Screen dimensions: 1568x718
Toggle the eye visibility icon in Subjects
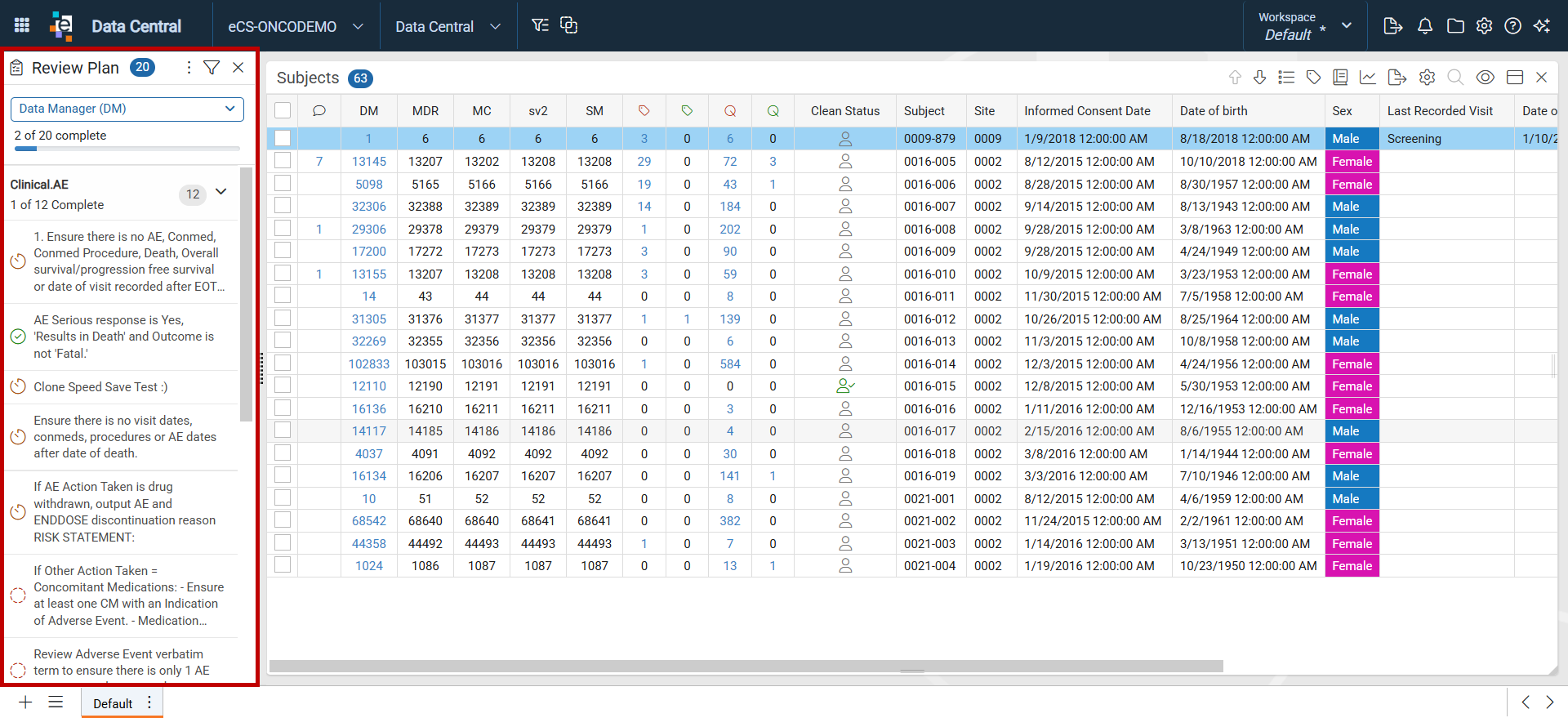click(1486, 77)
